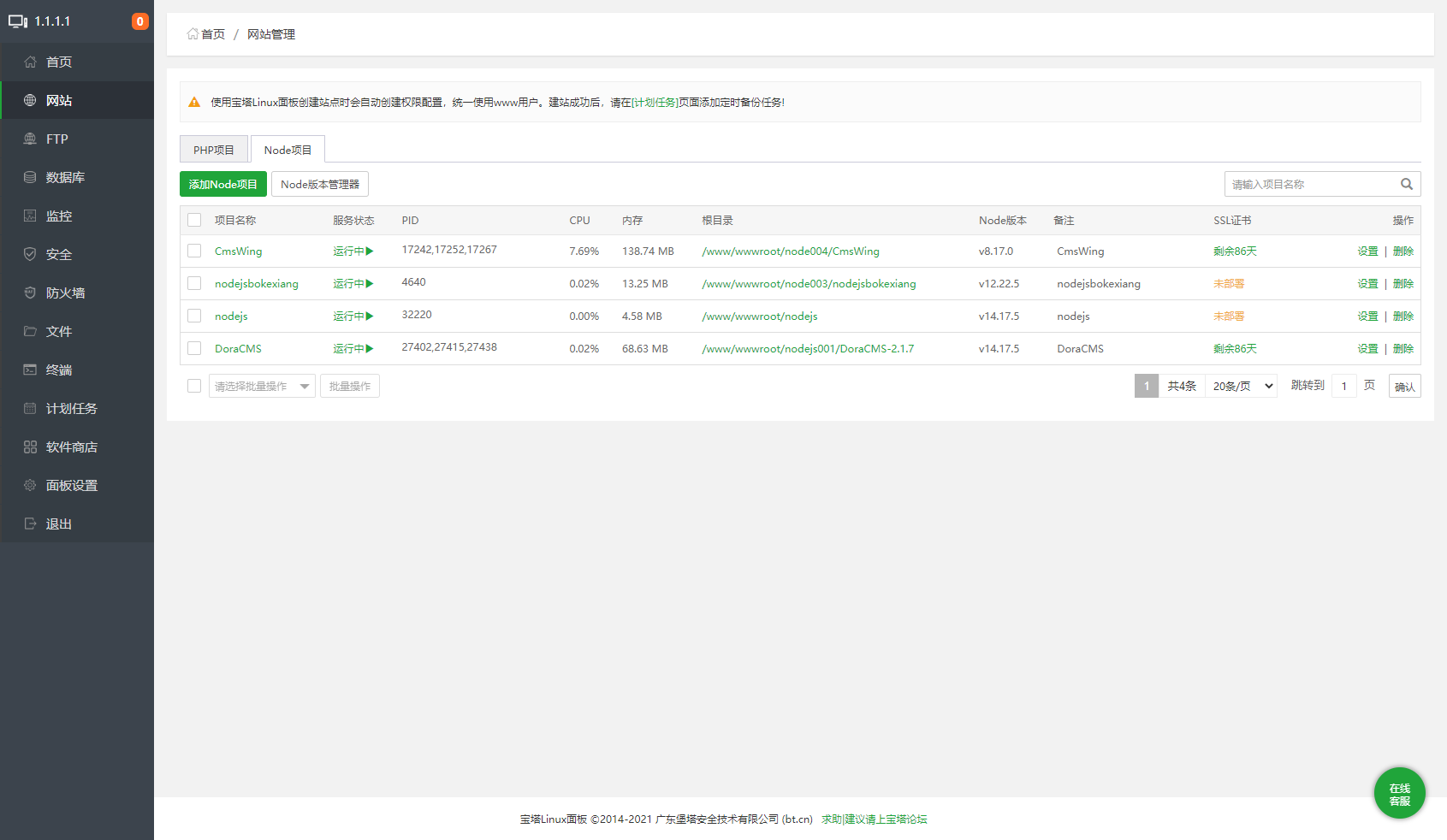Click the breadcrumb home icon
The height and width of the screenshot is (840, 1447).
193,34
